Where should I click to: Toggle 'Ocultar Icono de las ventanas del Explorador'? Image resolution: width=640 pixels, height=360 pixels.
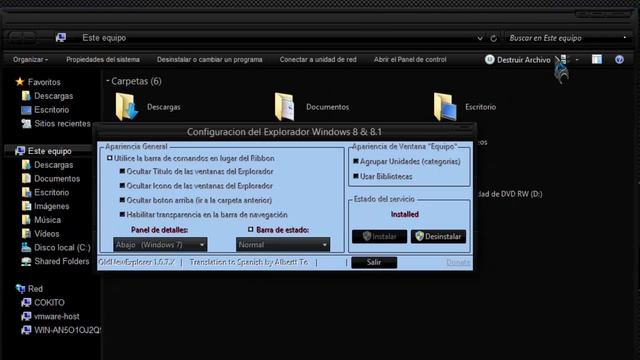coord(122,186)
